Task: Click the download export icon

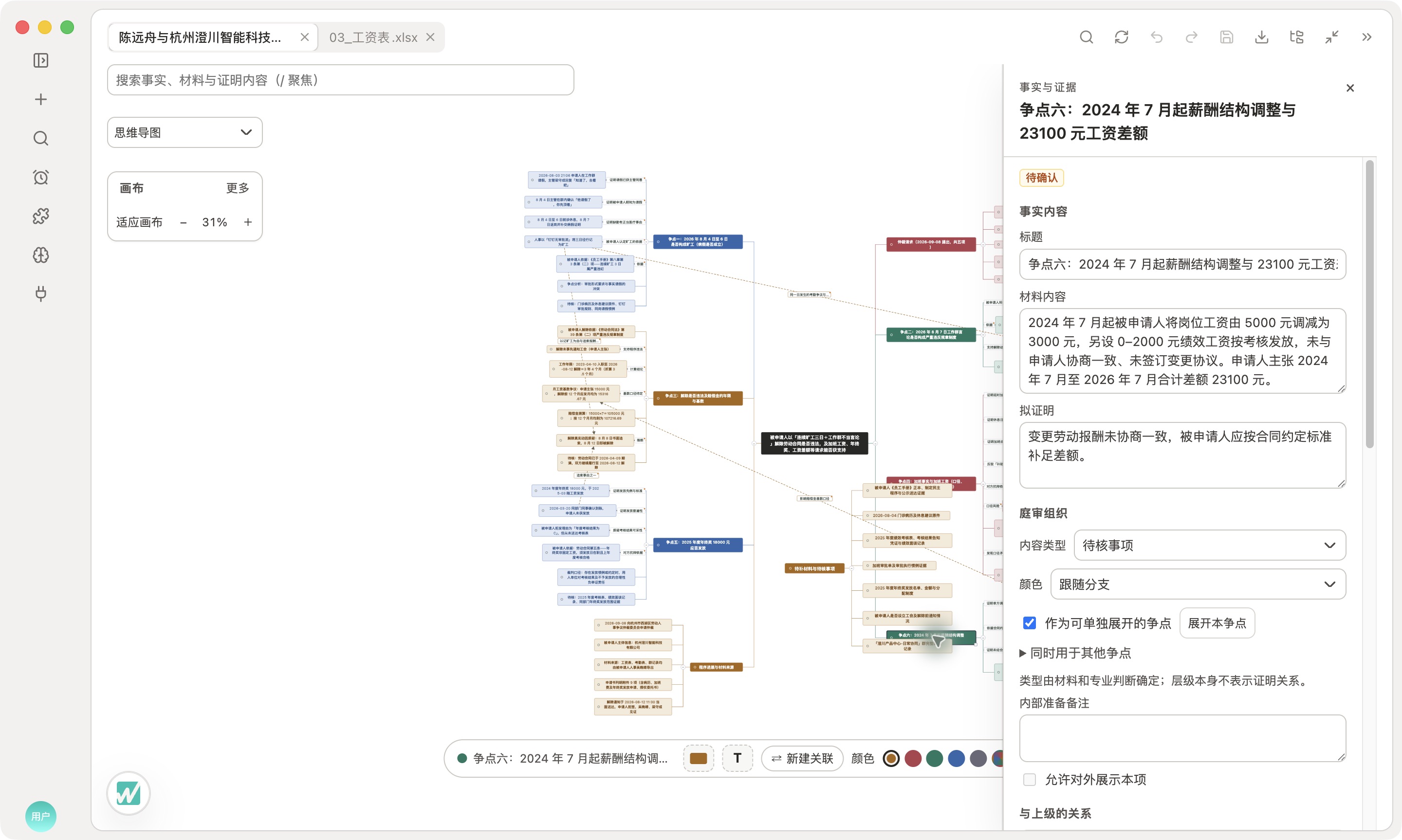Action: (x=1262, y=37)
